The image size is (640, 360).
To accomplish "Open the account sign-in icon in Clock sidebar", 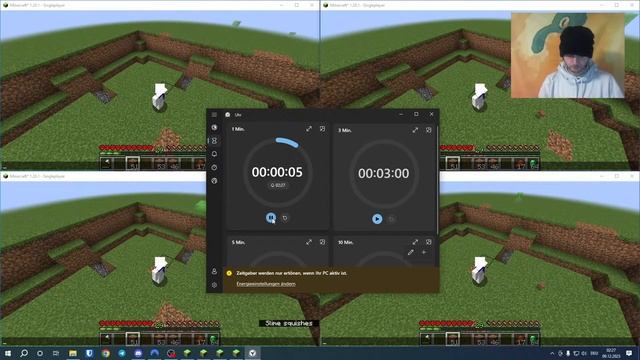I will click(214, 271).
